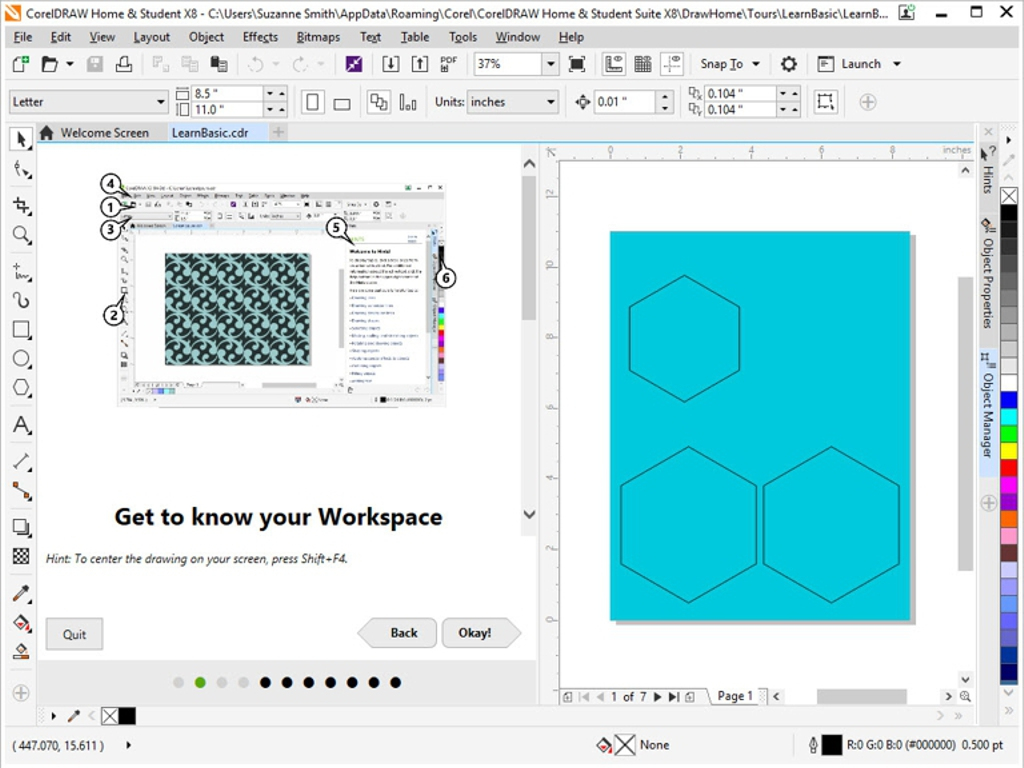The width and height of the screenshot is (1024, 768).
Task: Select the Polygon tool
Action: [x=21, y=389]
